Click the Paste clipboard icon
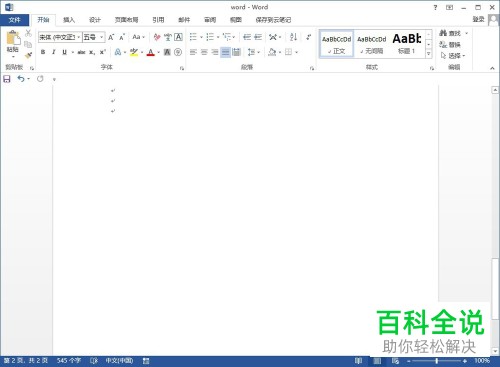 coord(13,38)
